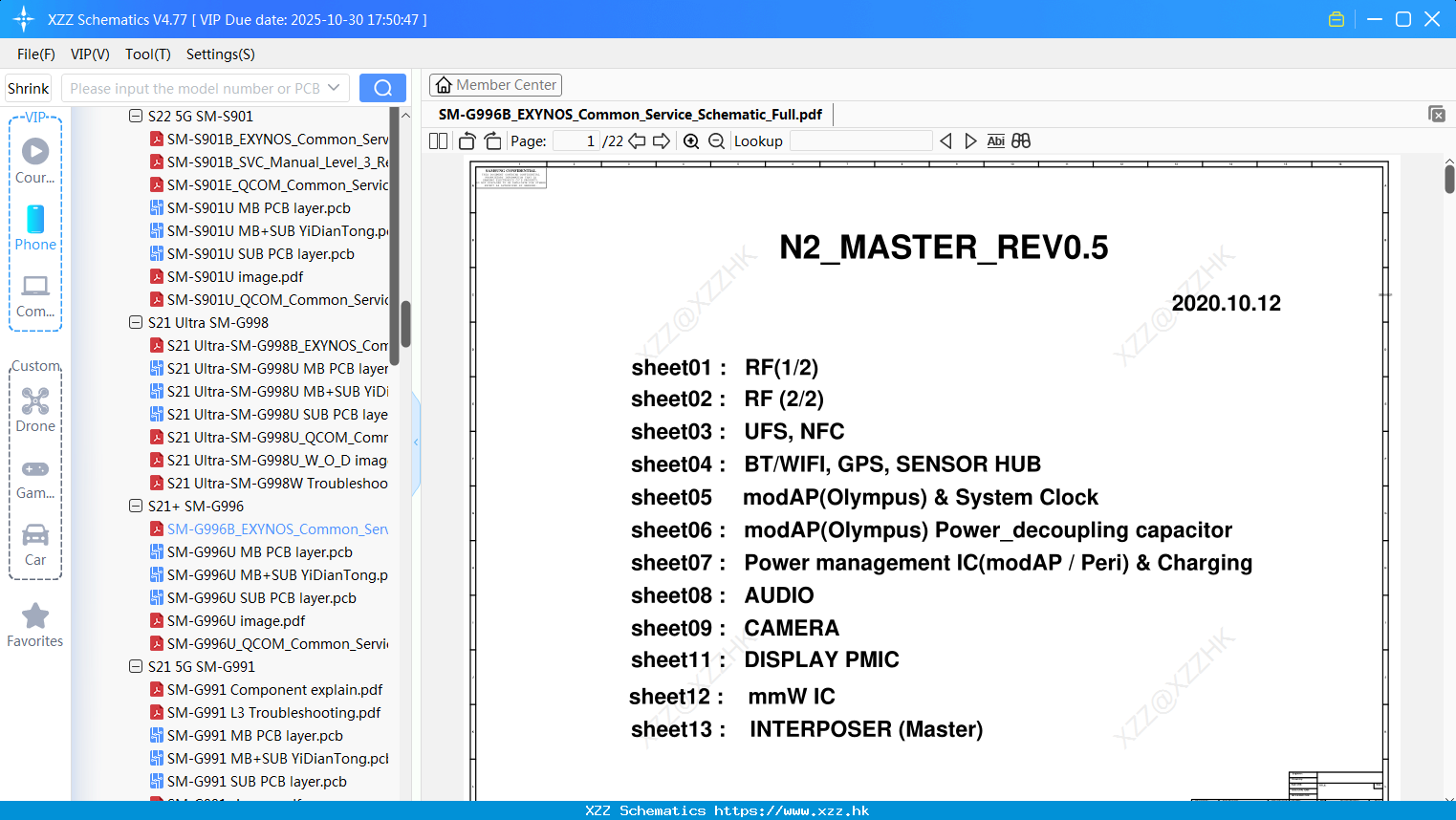Open the Car category

(35, 544)
